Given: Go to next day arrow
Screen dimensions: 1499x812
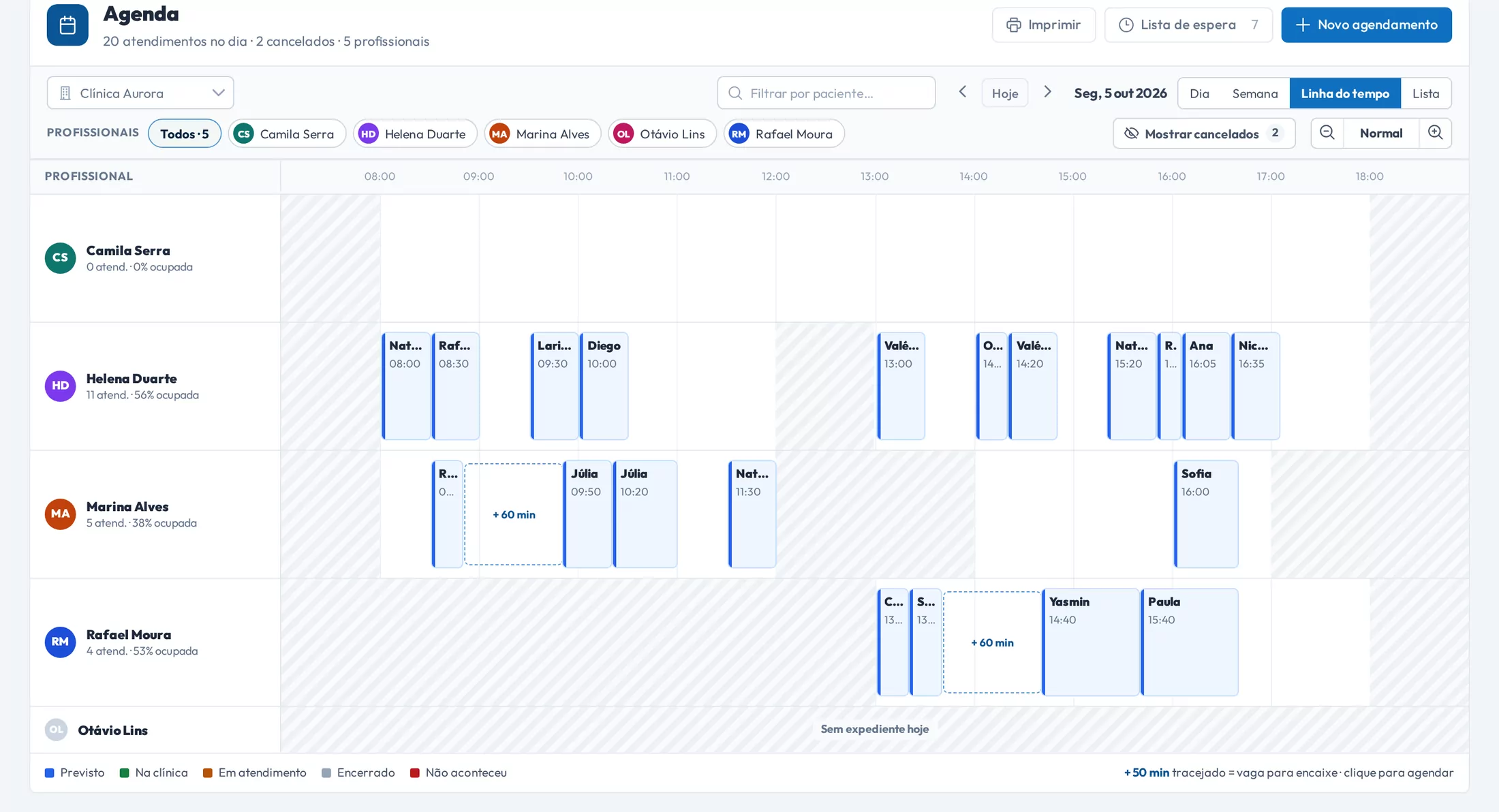Looking at the screenshot, I should pyautogui.click(x=1048, y=92).
